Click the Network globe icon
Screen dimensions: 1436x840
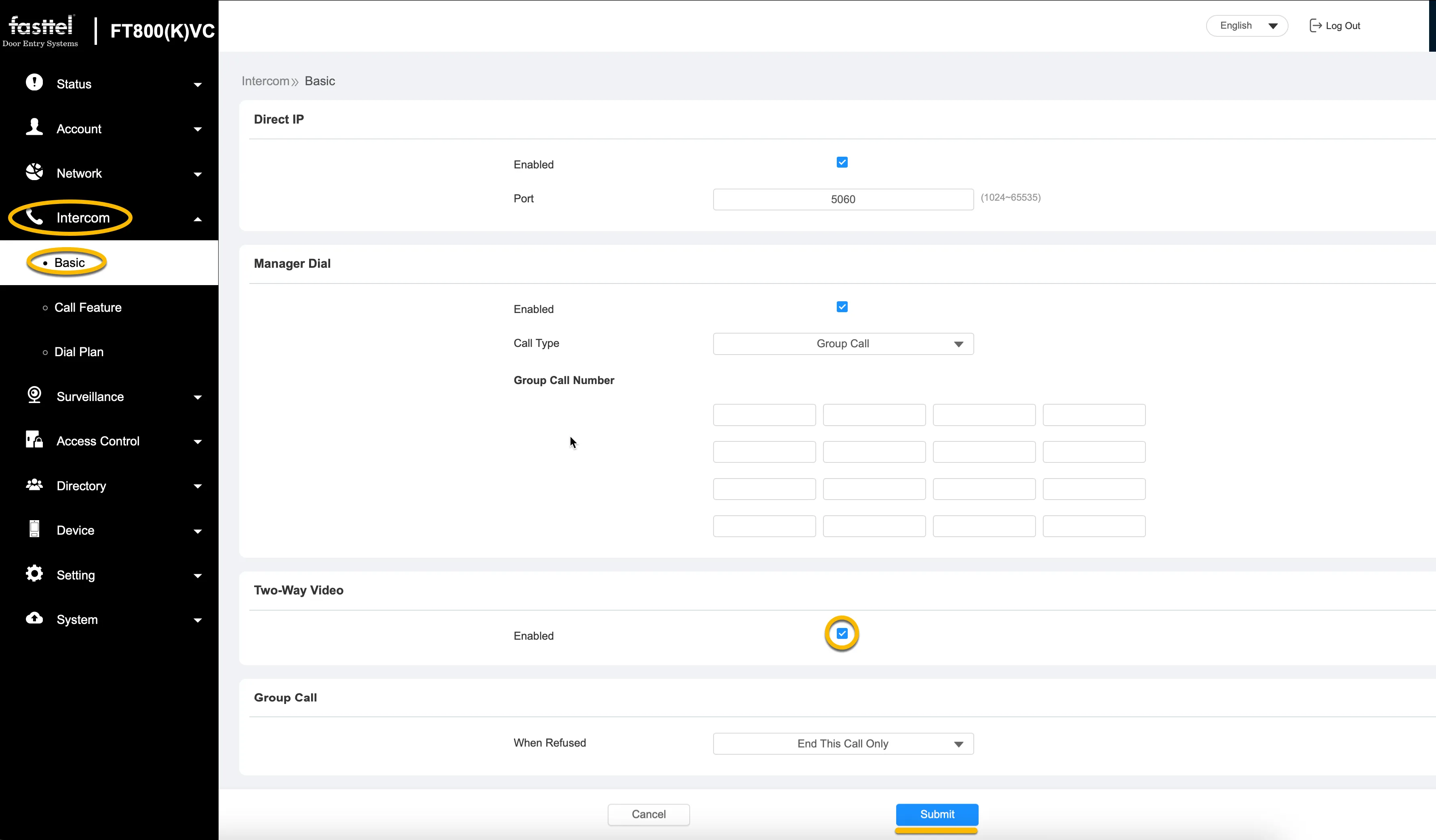point(34,171)
